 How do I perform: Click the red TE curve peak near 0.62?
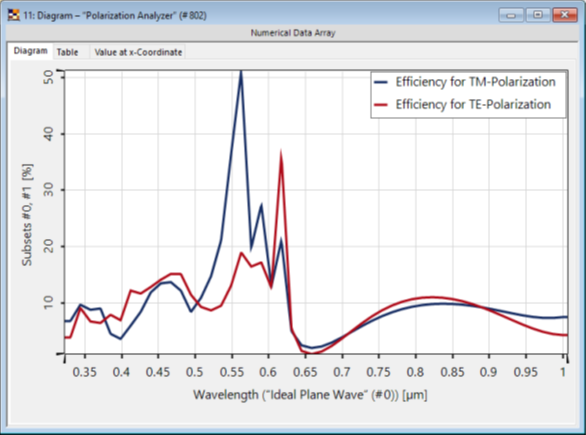(281, 154)
